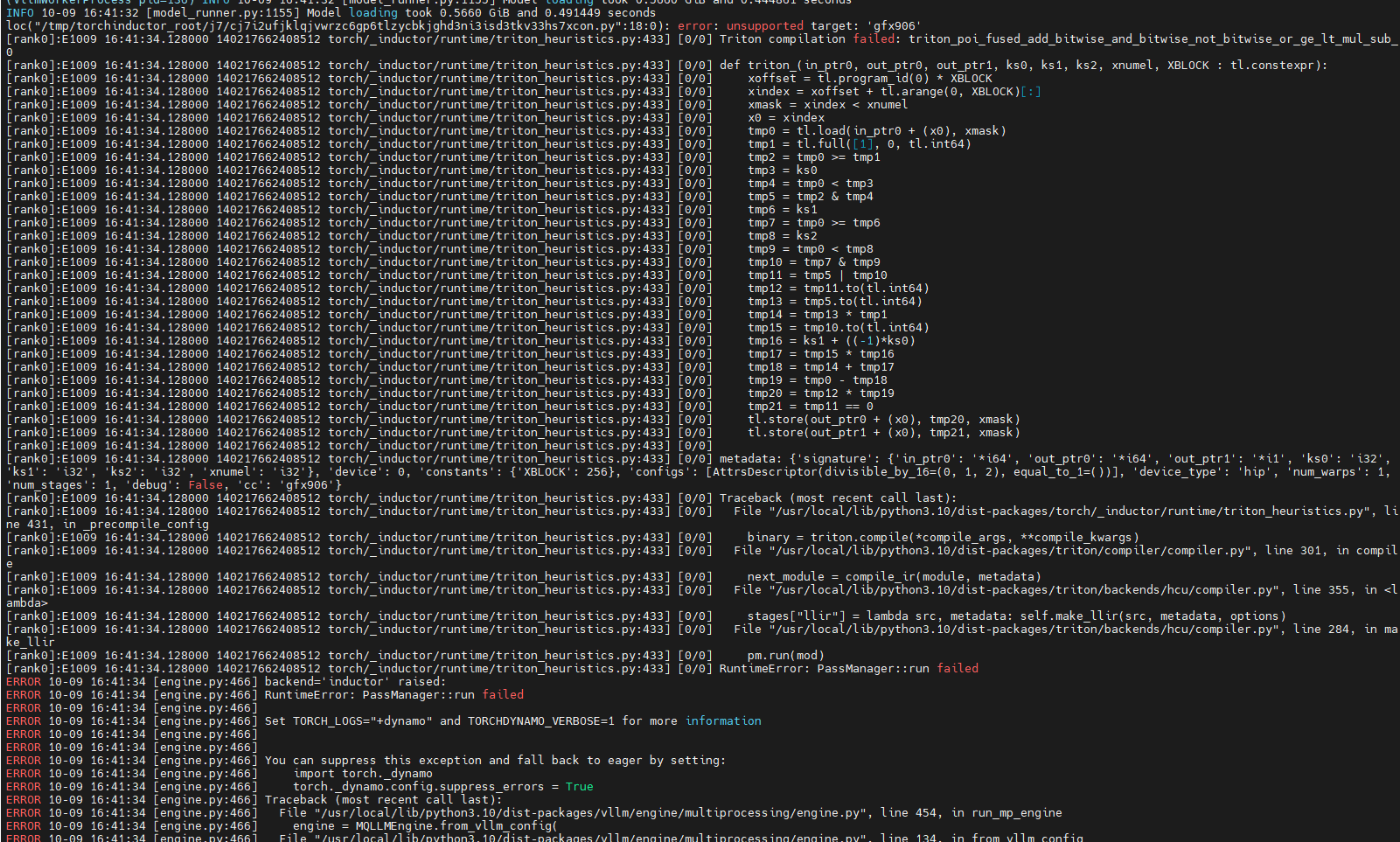Click the 'import torch._dynamo' line
Image resolution: width=1400 pixels, height=842 pixels.
pyautogui.click(x=363, y=774)
